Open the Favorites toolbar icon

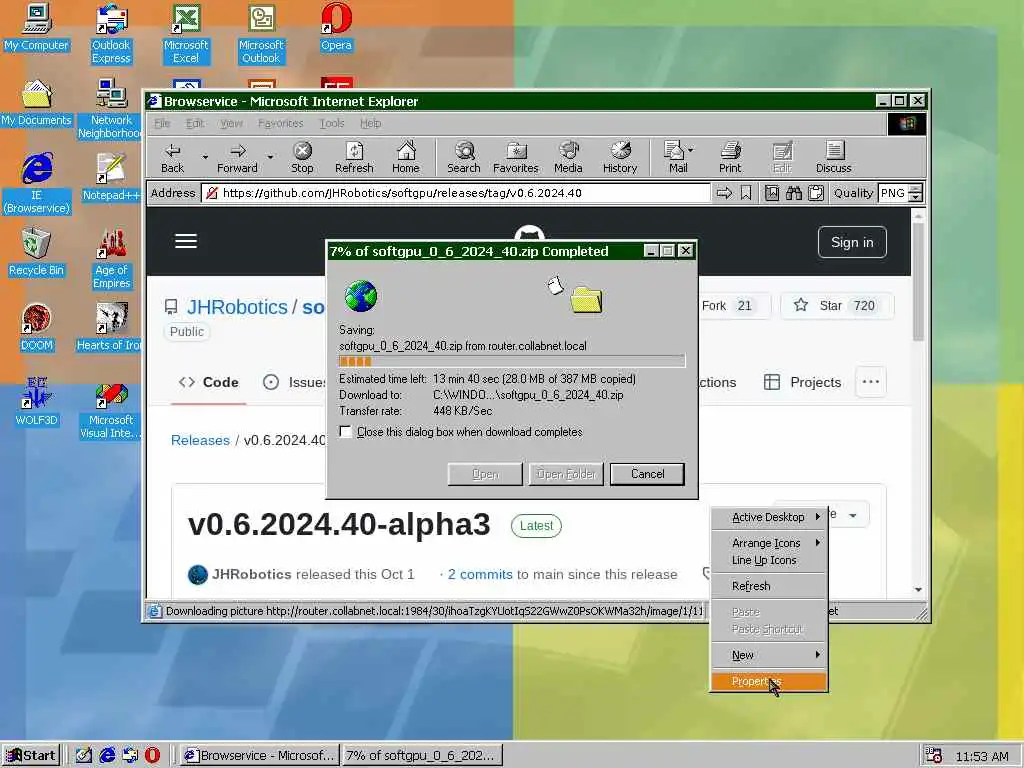[x=516, y=157]
